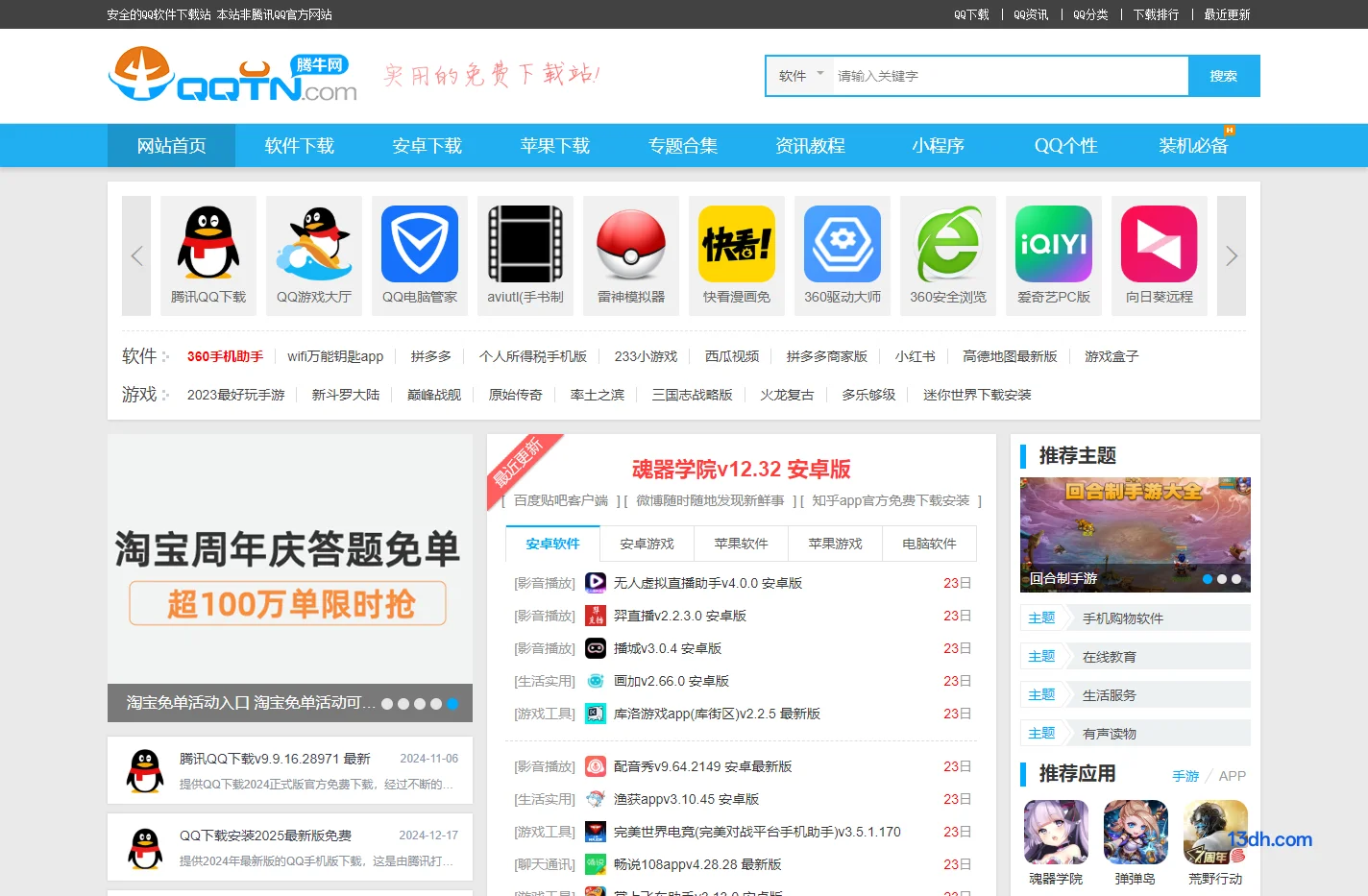Open 最近更新 in the top bar
Image resolution: width=1368 pixels, height=896 pixels.
pos(1227,14)
